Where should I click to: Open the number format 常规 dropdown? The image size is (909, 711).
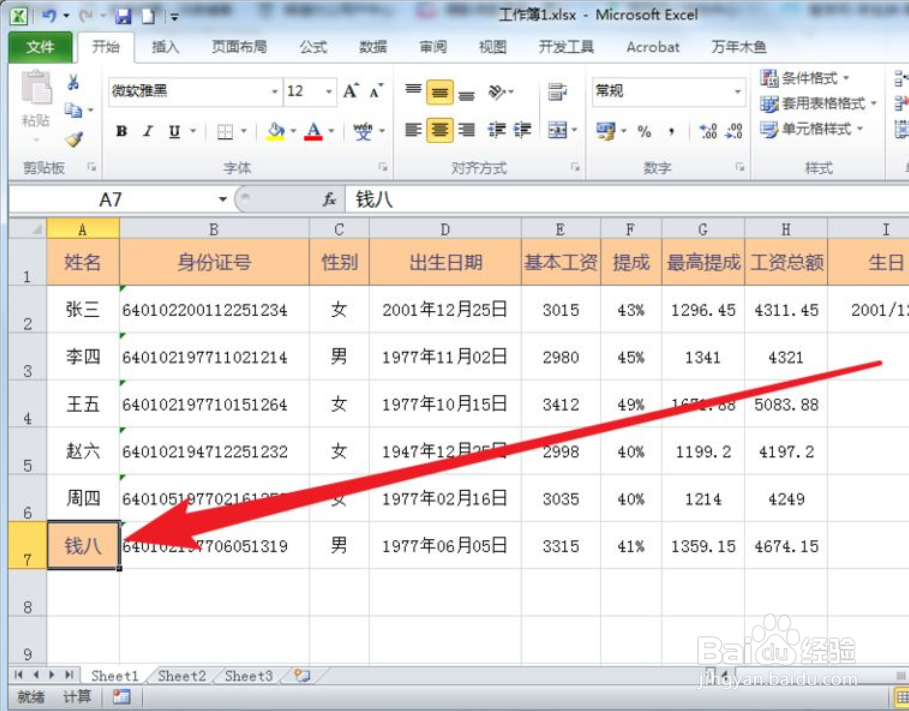point(737,92)
